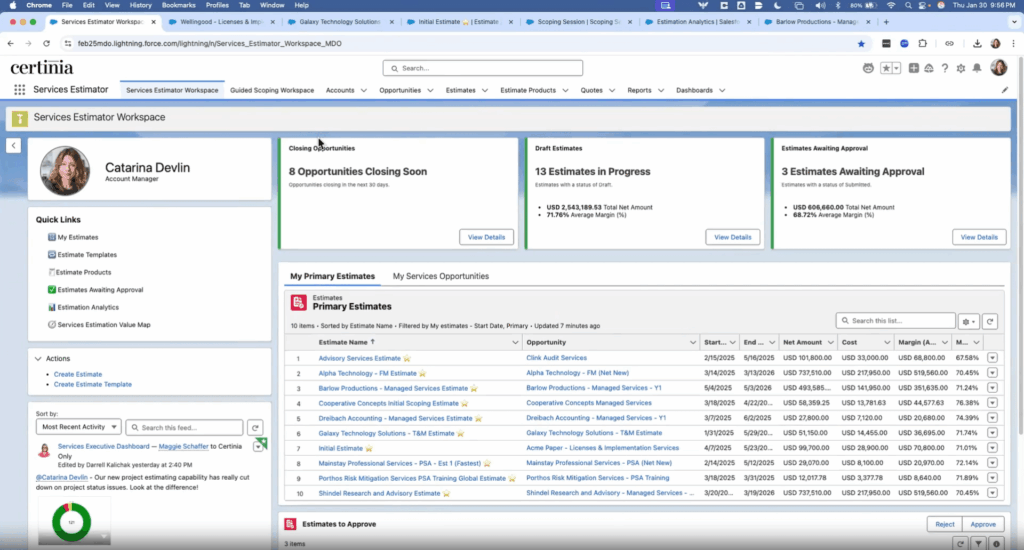Open List View Controls gear menu
The height and width of the screenshot is (550, 1024).
(968, 321)
